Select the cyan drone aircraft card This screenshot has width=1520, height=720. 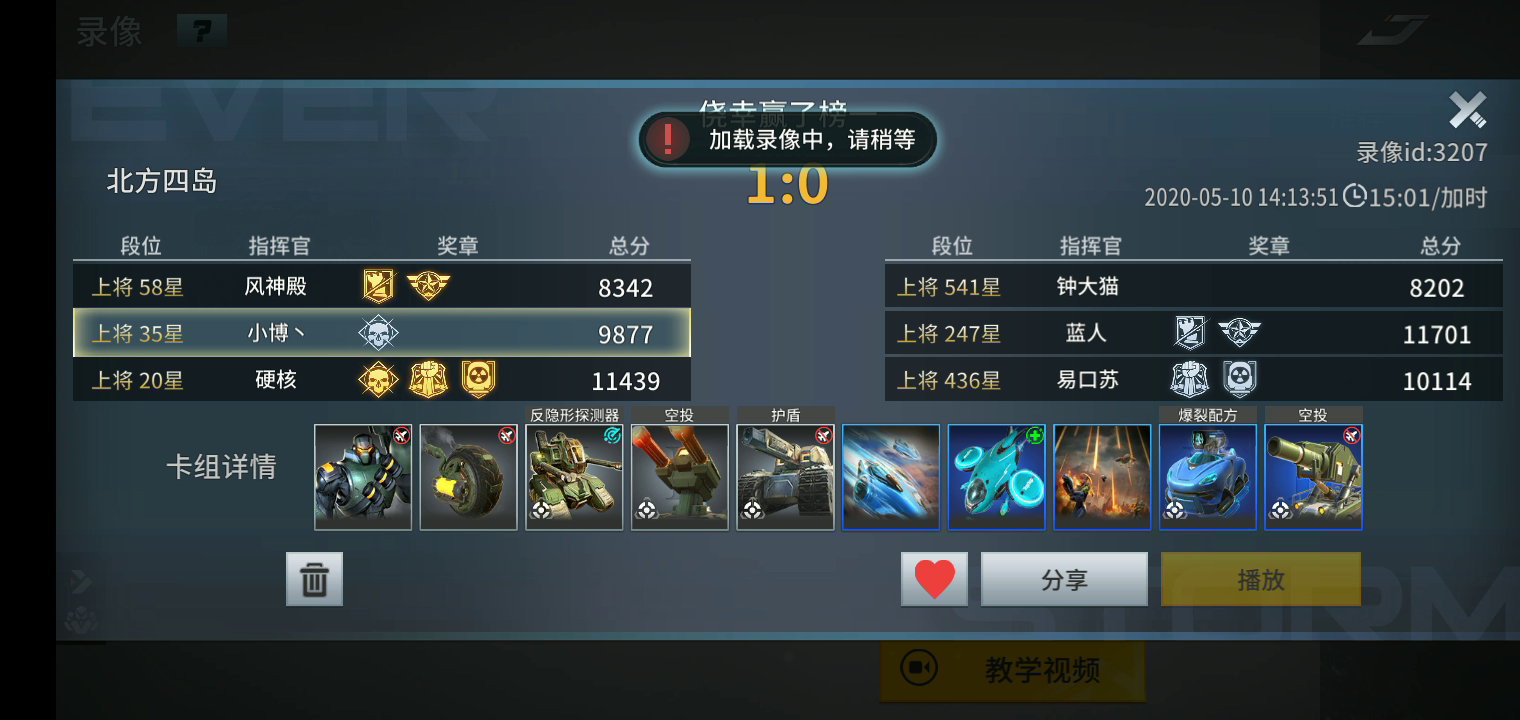996,477
